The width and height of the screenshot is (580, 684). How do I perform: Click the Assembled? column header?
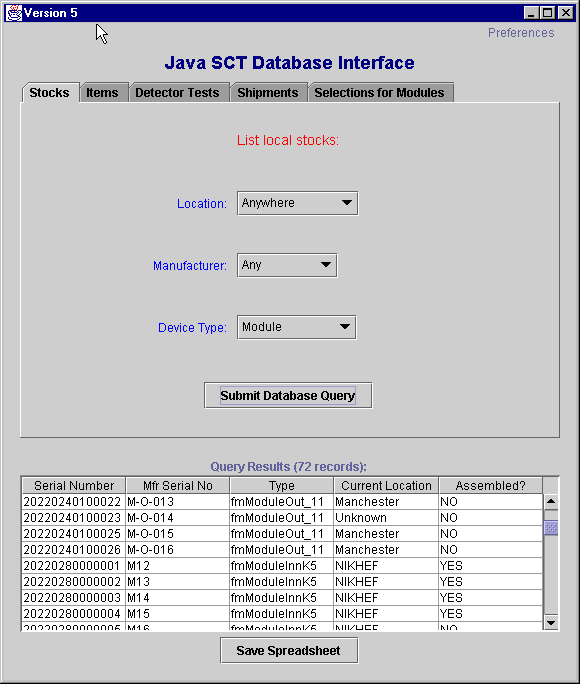coord(491,486)
